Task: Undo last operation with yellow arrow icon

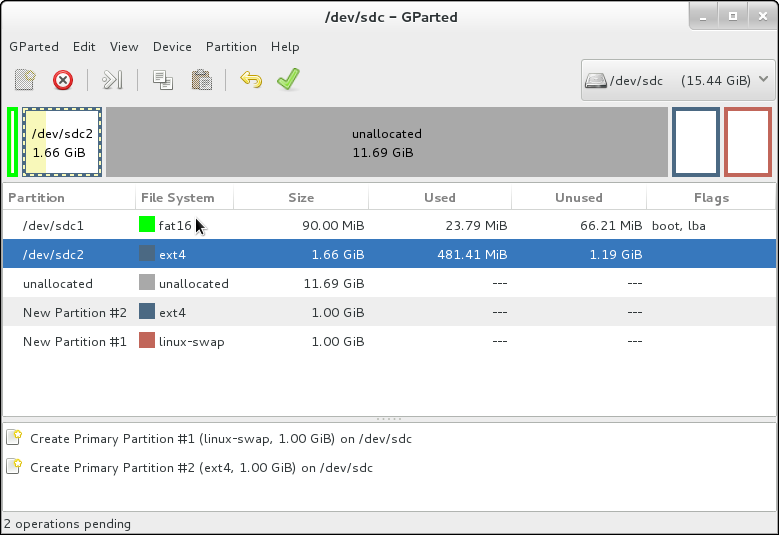Action: click(x=251, y=80)
